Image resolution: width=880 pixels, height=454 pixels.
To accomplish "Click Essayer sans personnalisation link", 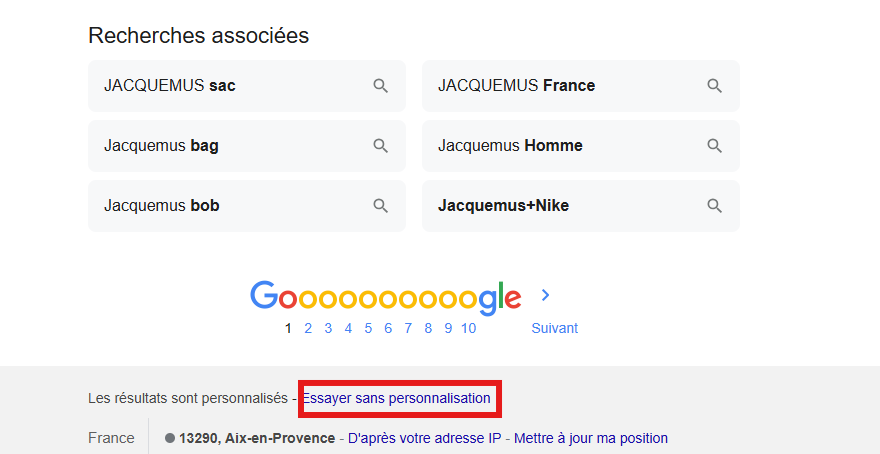I will click(396, 398).
